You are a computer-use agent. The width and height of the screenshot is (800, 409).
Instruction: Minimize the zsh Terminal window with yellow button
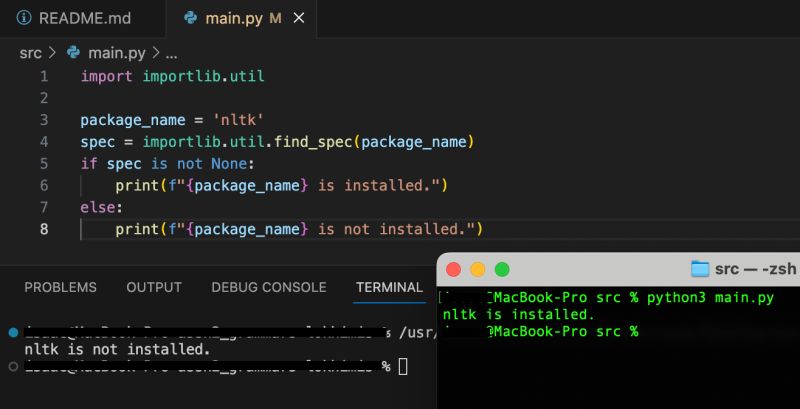(478, 269)
